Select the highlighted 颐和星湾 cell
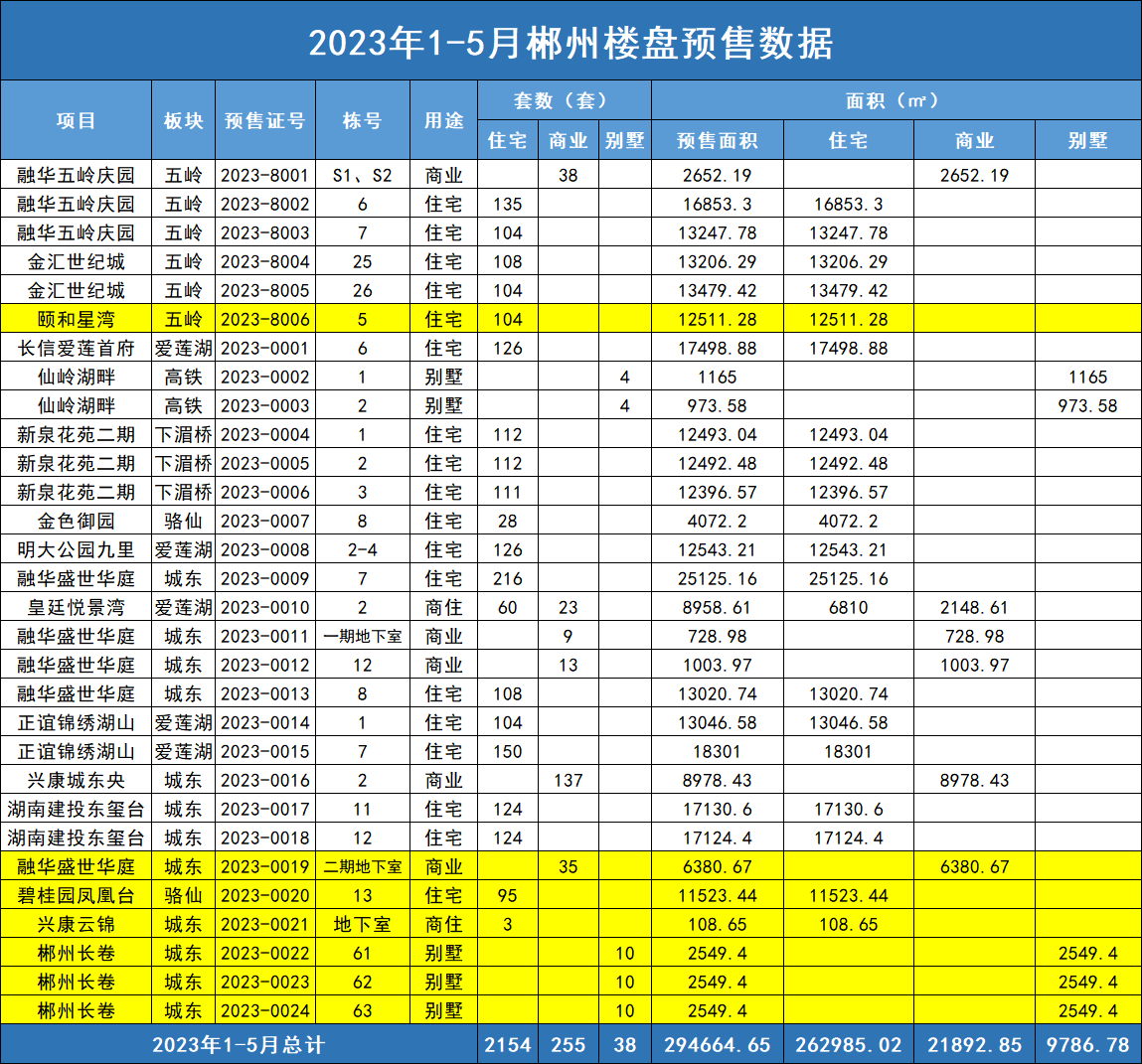 pyautogui.click(x=76, y=320)
